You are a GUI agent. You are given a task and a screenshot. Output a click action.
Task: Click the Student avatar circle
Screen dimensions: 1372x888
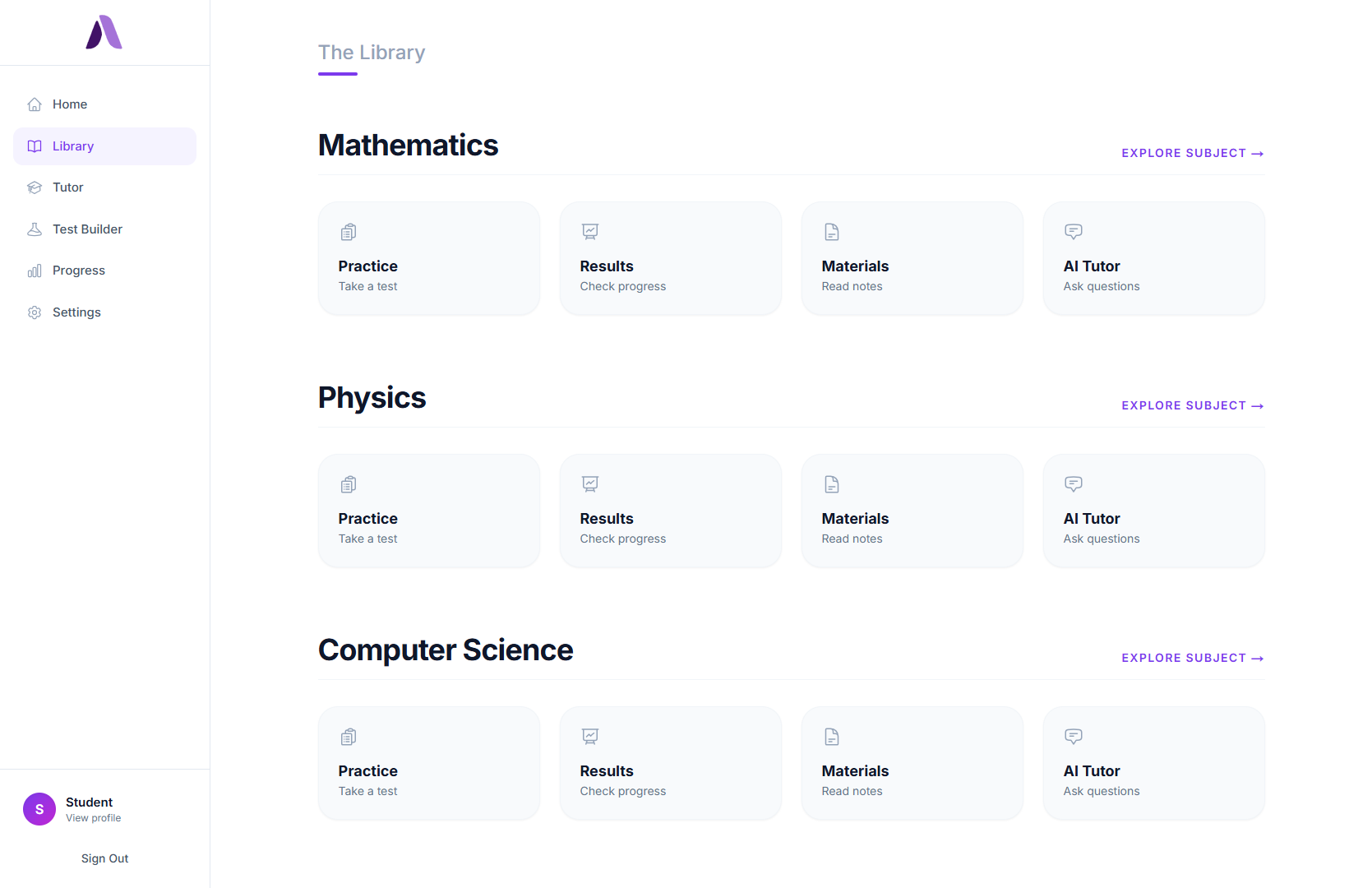click(x=39, y=809)
